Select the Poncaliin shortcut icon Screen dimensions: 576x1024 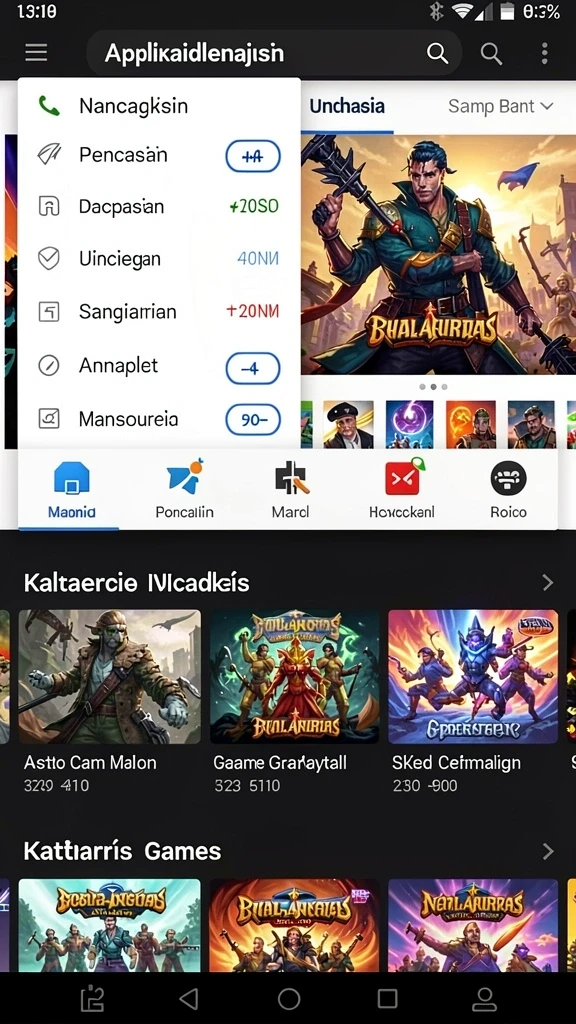184,477
